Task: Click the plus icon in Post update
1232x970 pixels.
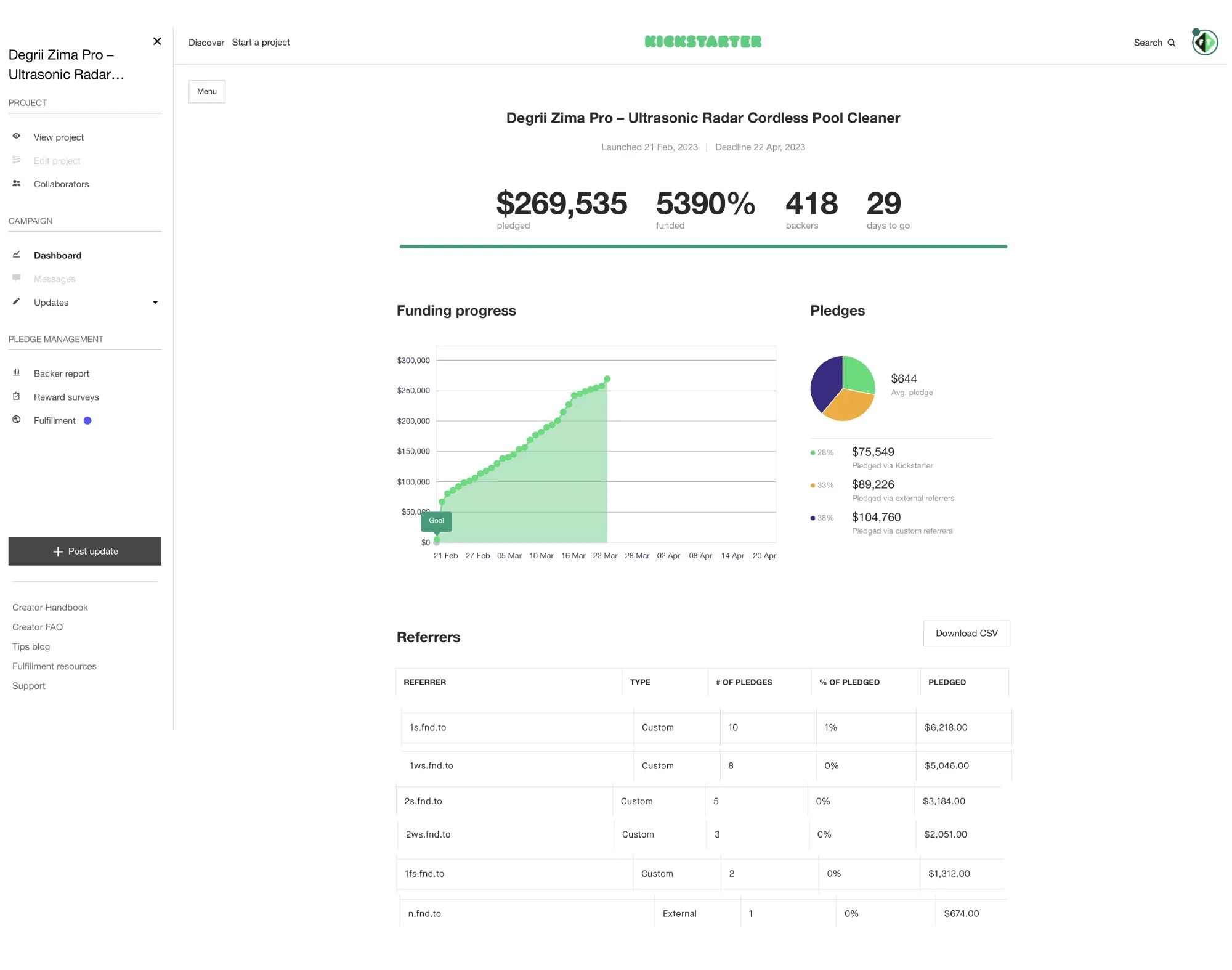Action: (58, 552)
